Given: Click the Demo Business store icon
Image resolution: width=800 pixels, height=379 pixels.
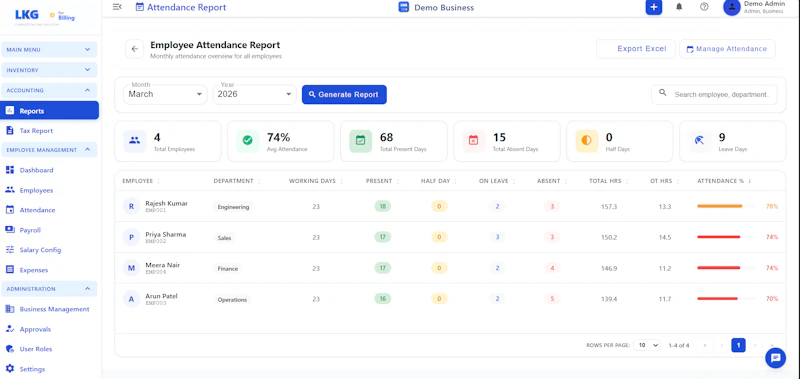Looking at the screenshot, I should (x=404, y=7).
